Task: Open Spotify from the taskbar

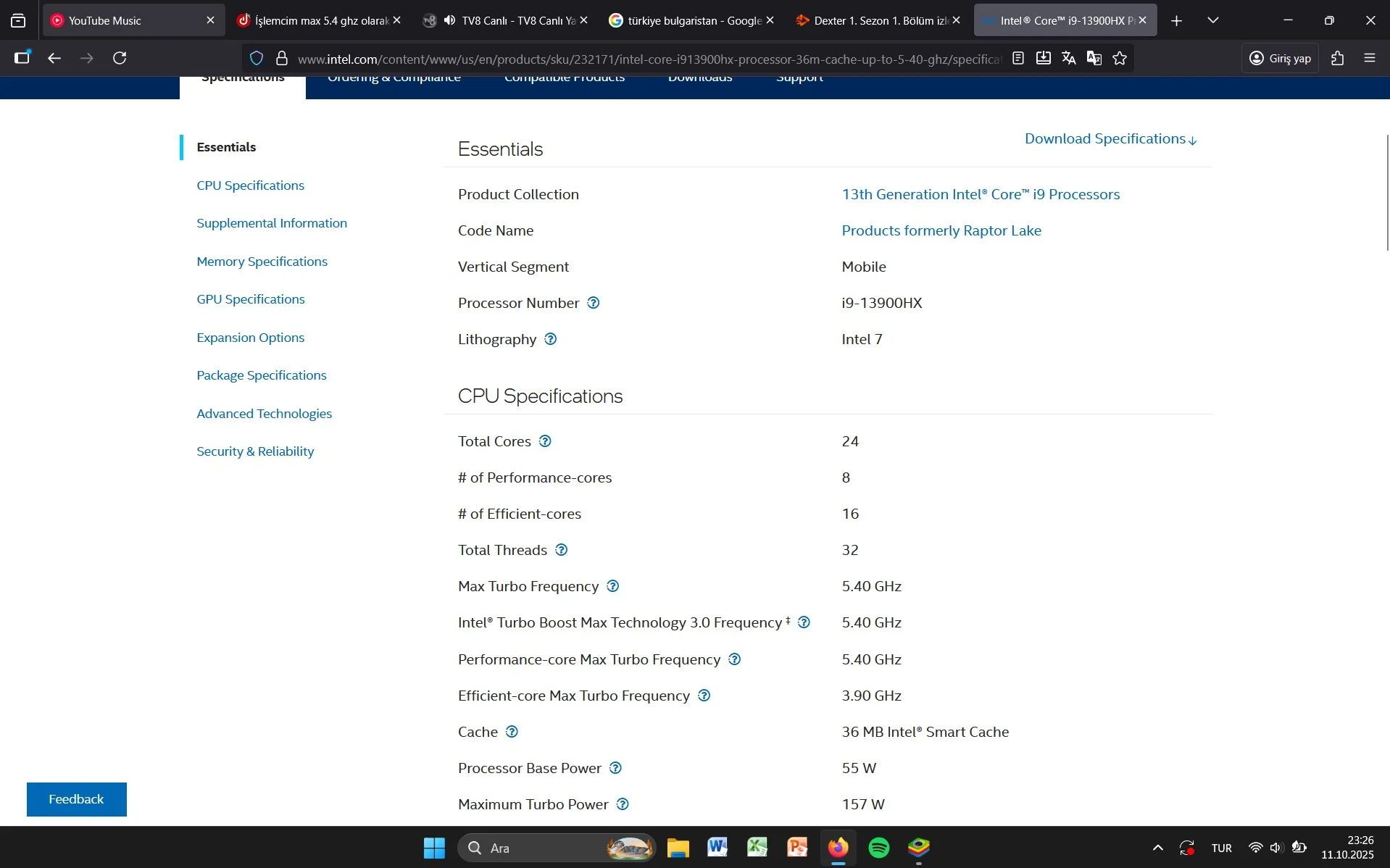Action: tap(879, 848)
